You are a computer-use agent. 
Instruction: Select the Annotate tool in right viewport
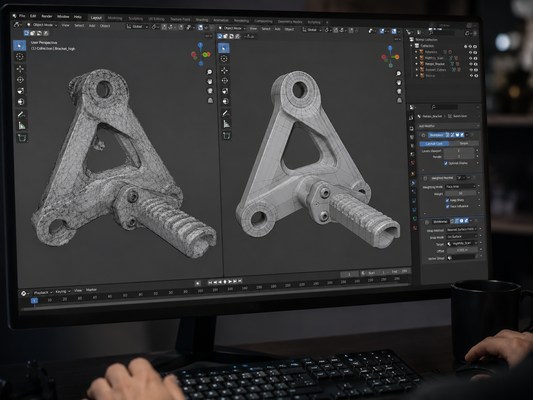[x=226, y=113]
